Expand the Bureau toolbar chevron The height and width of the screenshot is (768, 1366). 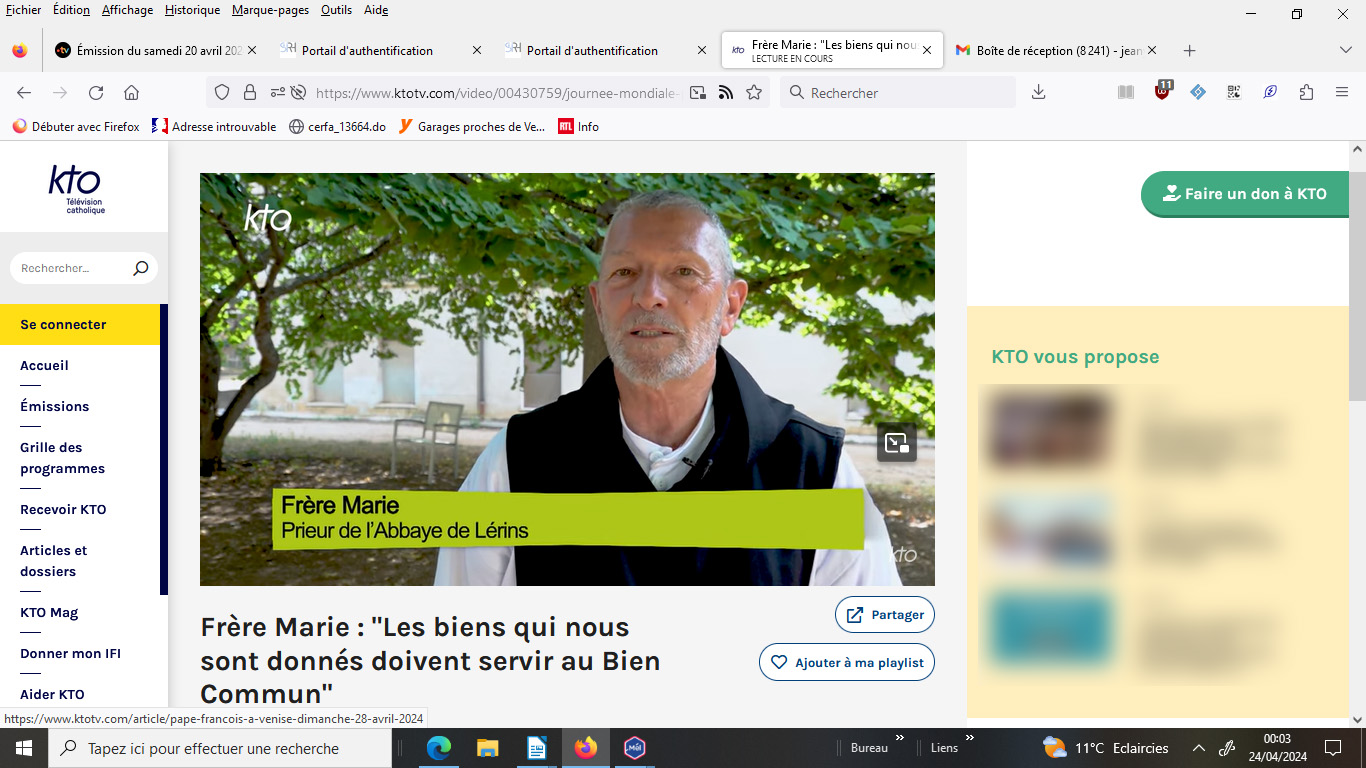point(898,738)
